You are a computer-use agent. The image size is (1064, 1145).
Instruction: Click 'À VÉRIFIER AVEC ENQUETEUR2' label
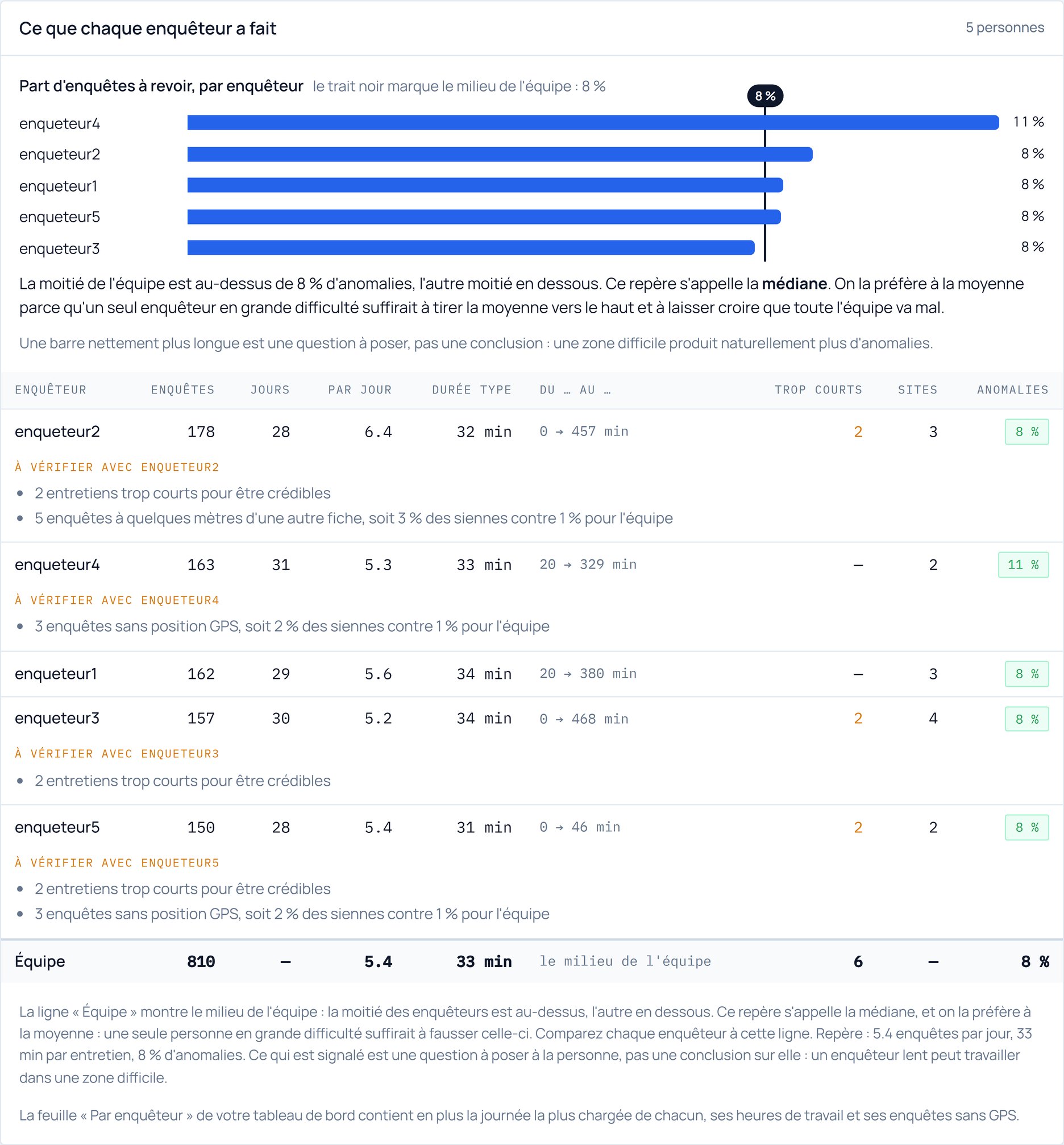pyautogui.click(x=117, y=467)
